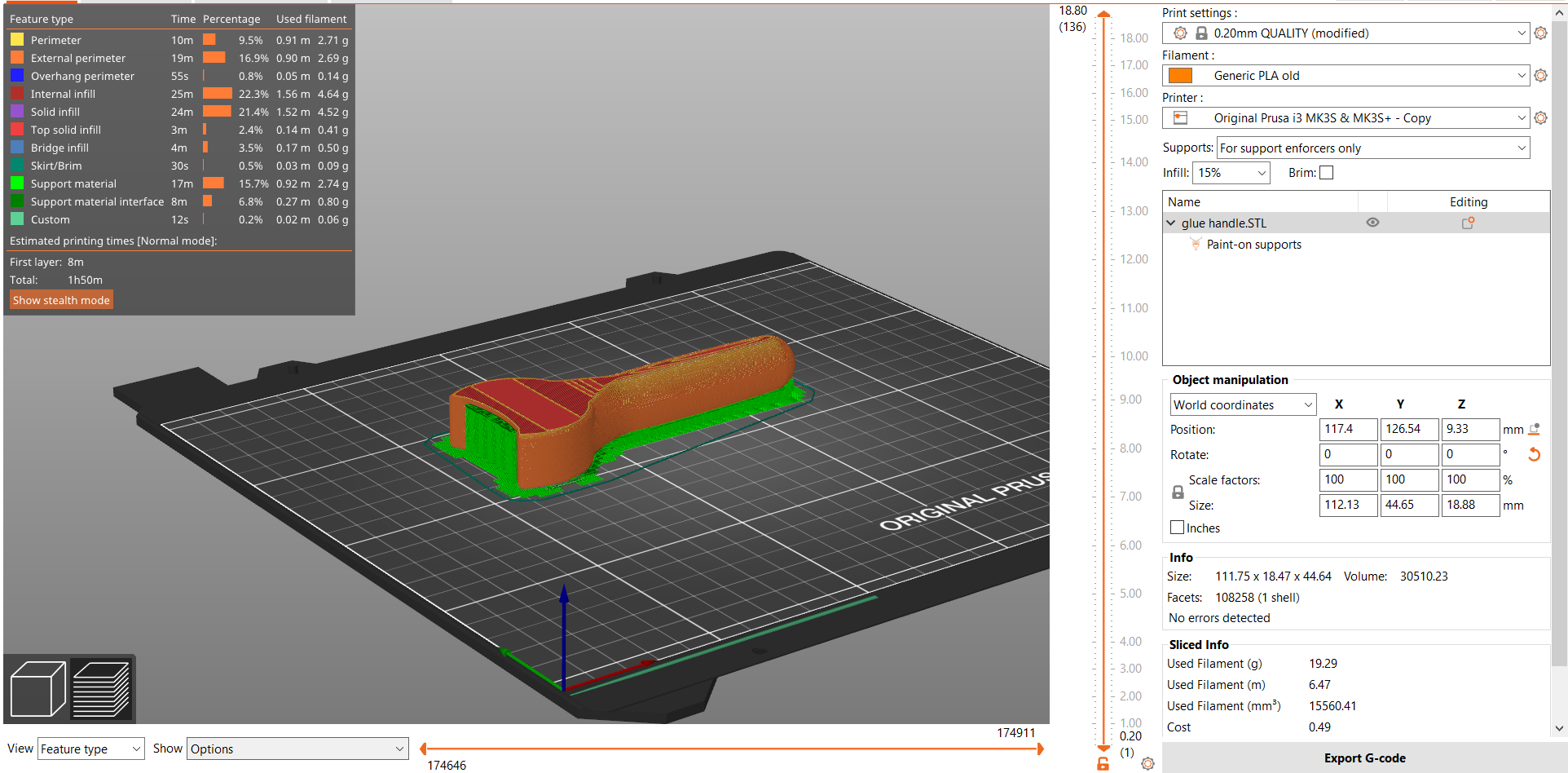This screenshot has width=1568, height=773.
Task: Click the lock icon in the print settings preset
Action: [1201, 33]
